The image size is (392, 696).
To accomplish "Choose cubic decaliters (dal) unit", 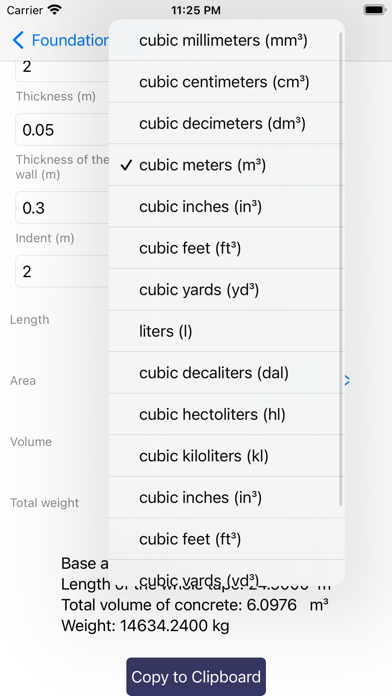I will click(x=226, y=372).
